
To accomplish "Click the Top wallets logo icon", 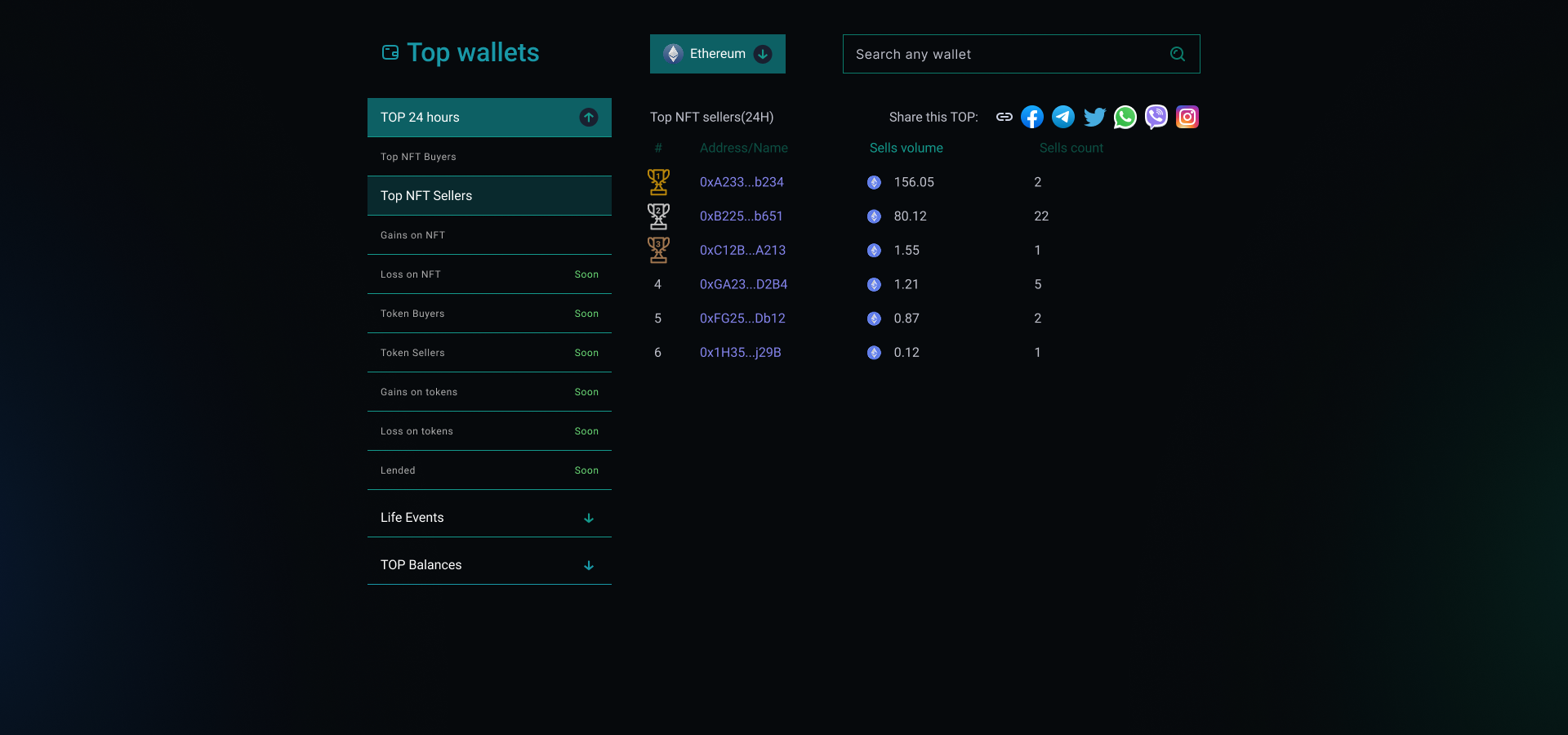I will (390, 52).
